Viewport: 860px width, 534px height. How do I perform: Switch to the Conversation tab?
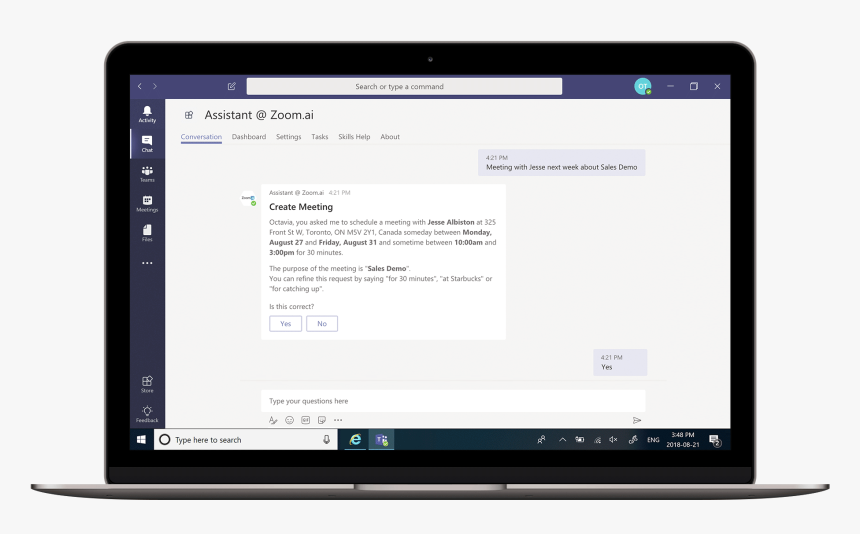(x=201, y=137)
